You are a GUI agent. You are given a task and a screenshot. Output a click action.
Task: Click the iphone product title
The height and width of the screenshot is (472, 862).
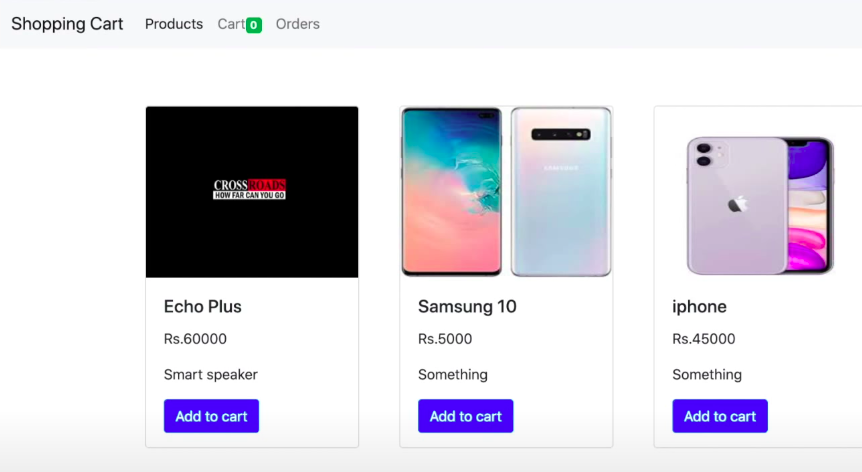pos(699,306)
